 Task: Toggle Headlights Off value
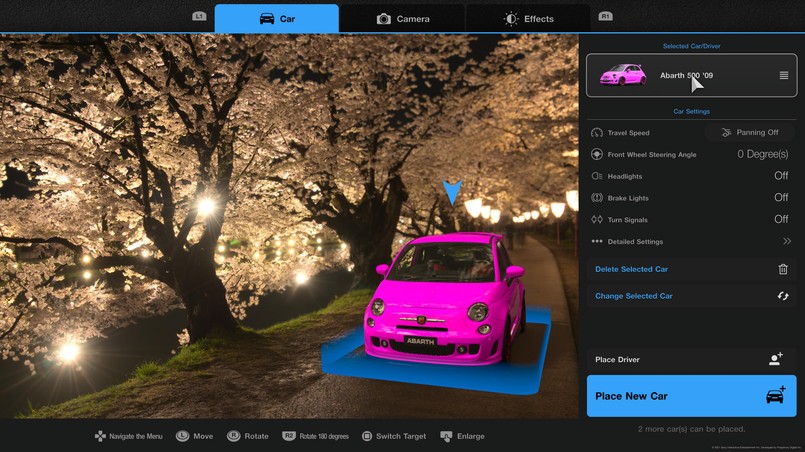[781, 176]
